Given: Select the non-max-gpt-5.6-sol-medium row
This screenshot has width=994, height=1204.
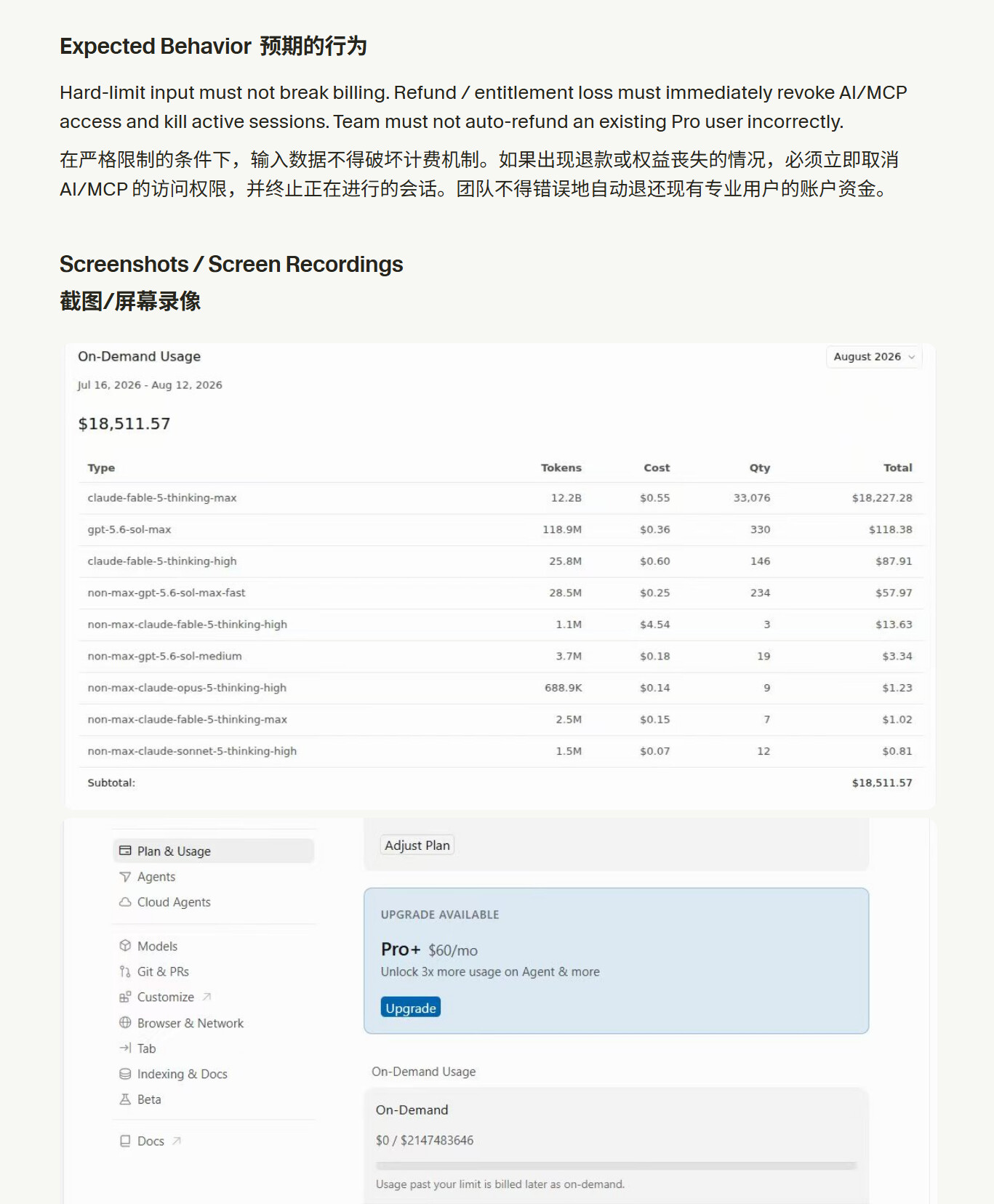Looking at the screenshot, I should [x=500, y=656].
